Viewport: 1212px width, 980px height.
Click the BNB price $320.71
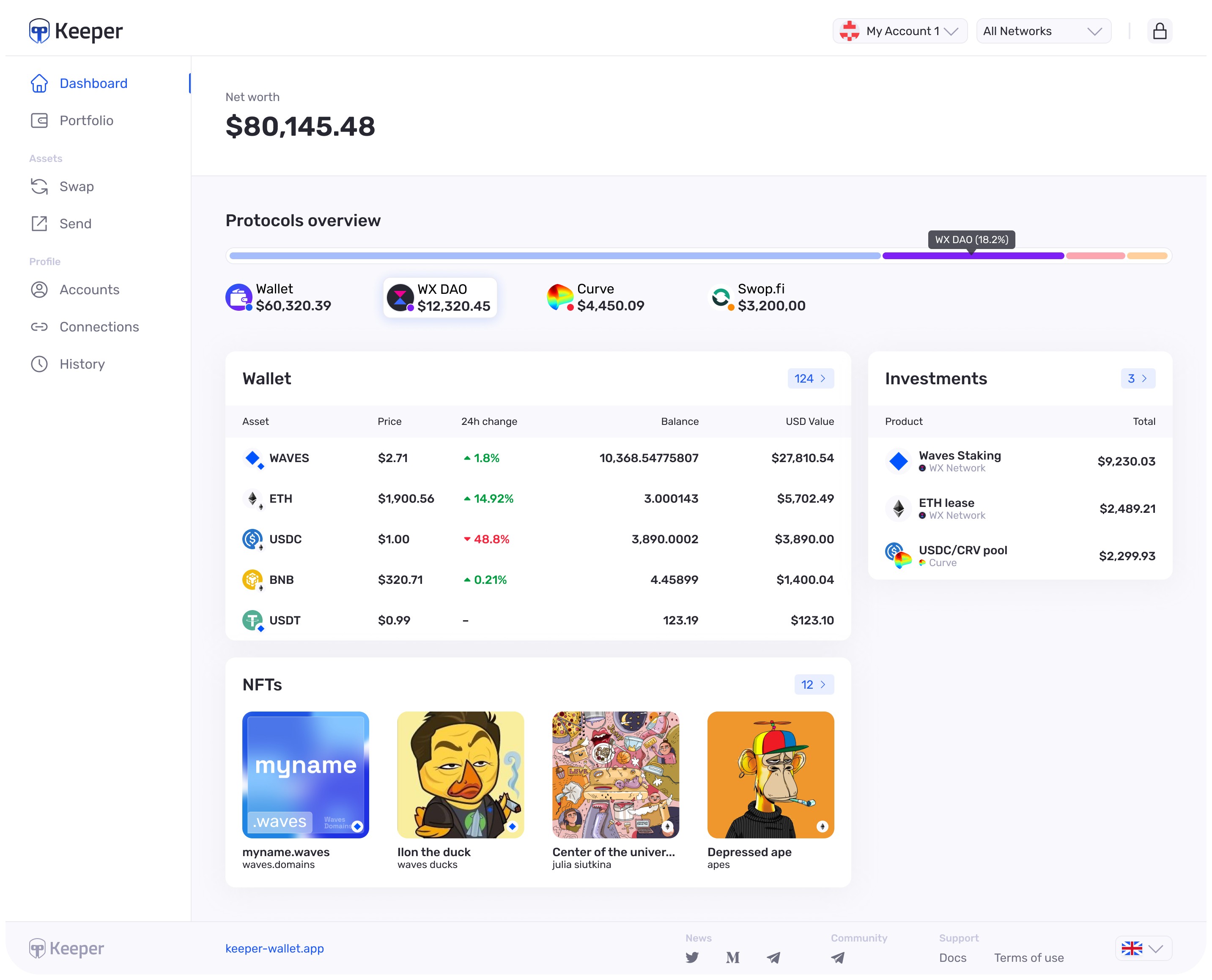(400, 580)
